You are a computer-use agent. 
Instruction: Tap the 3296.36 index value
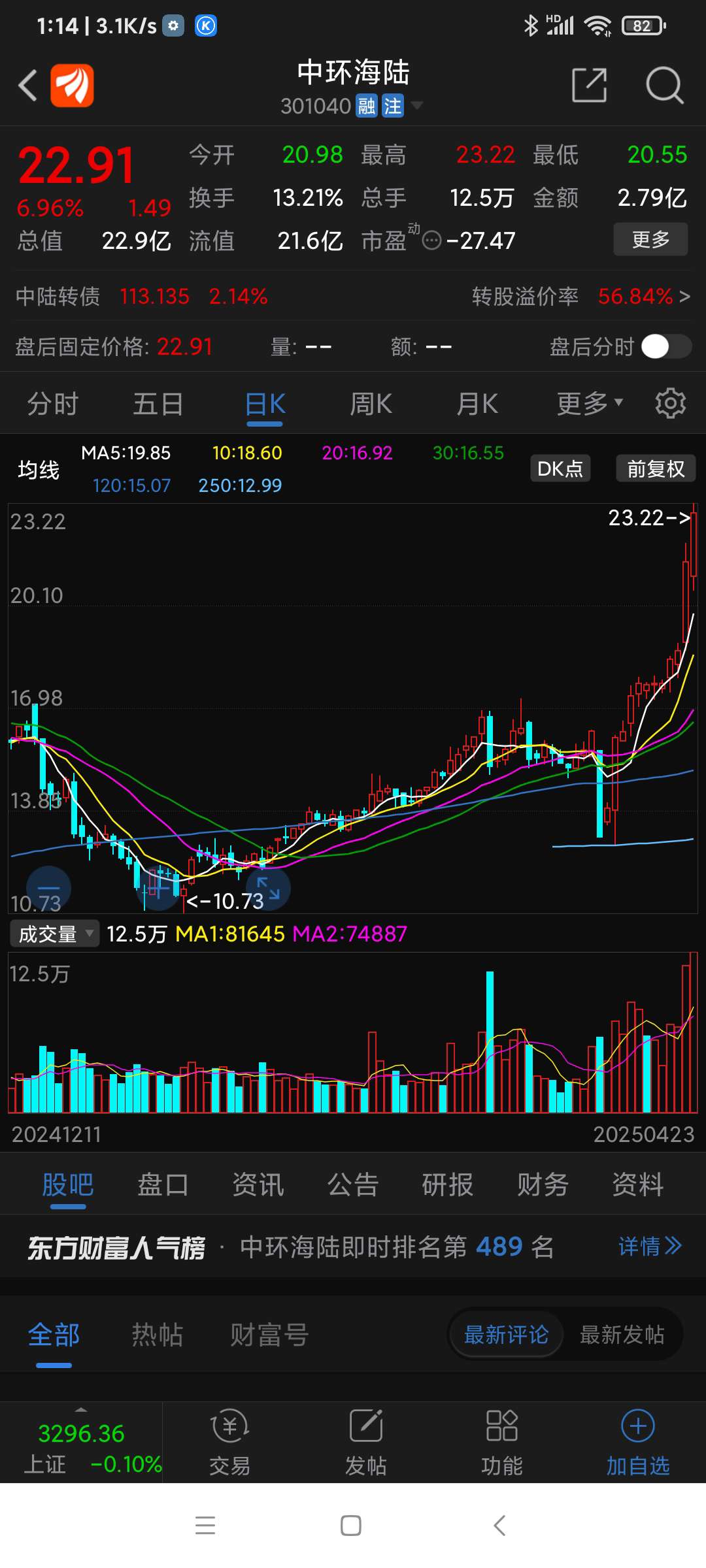click(81, 1433)
